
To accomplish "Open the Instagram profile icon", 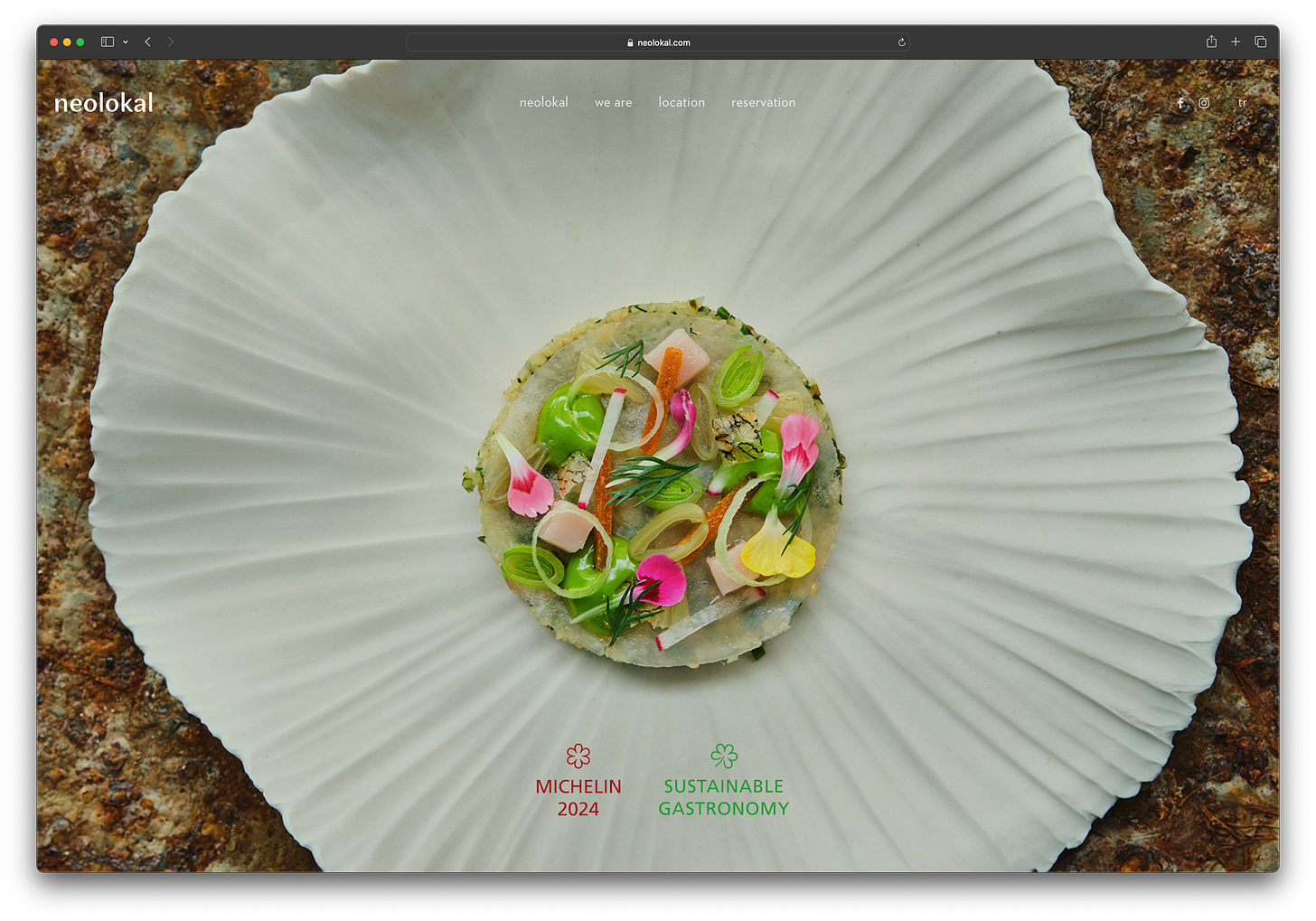I will point(1204,103).
